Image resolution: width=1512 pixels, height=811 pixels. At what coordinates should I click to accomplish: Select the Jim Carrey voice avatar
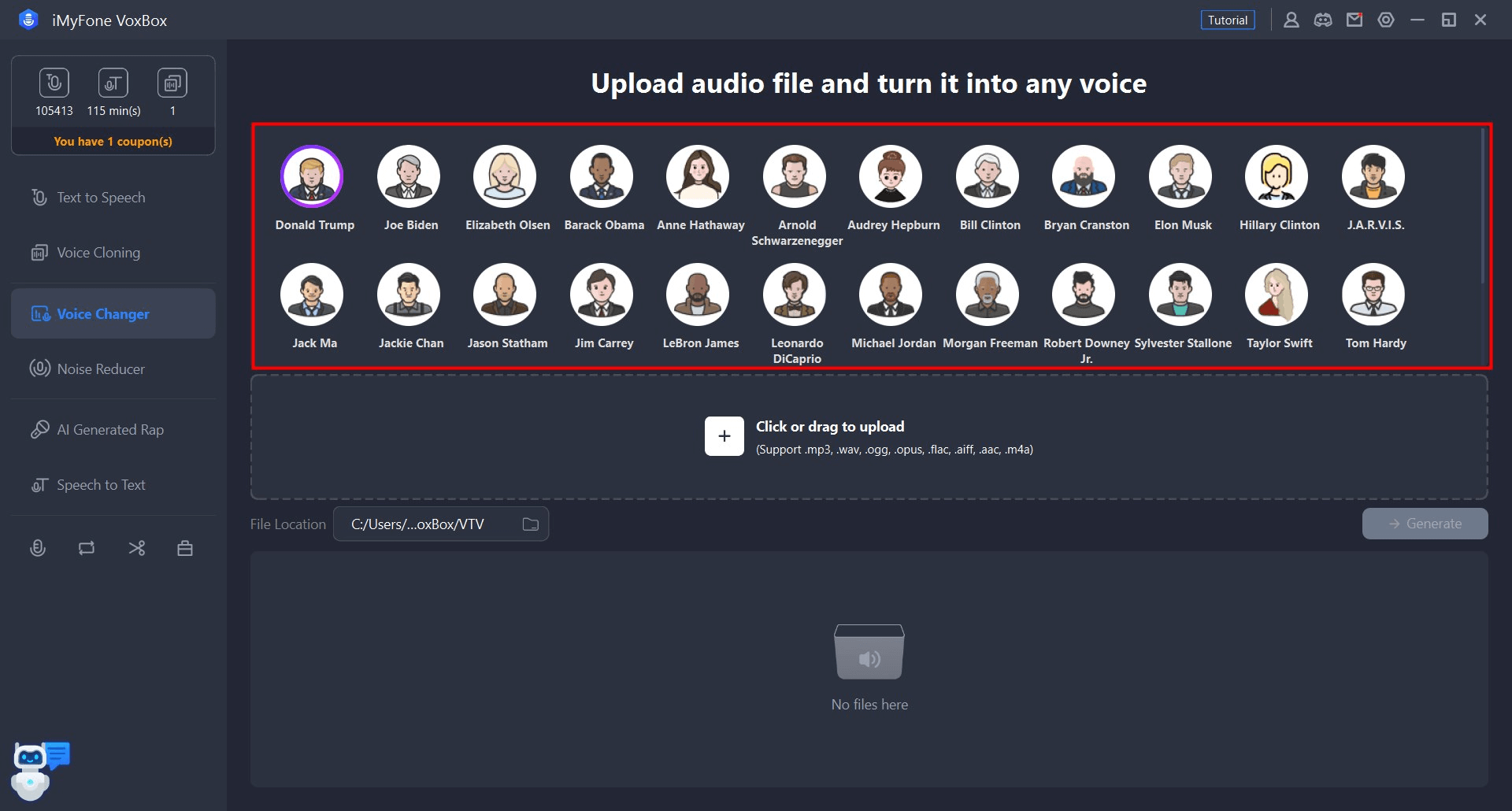click(602, 294)
